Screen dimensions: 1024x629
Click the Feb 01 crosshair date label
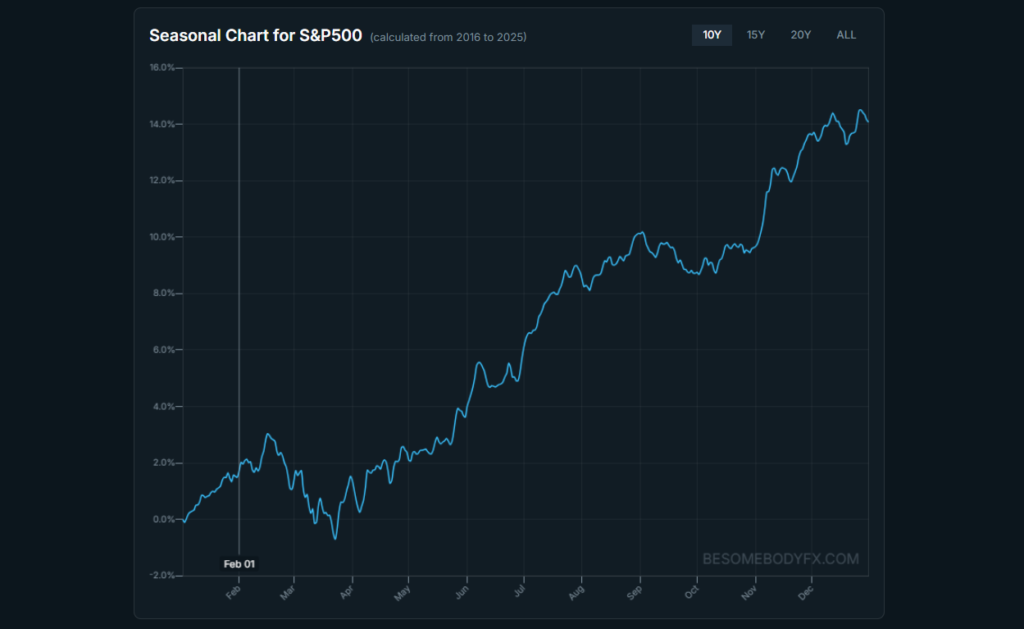(239, 564)
